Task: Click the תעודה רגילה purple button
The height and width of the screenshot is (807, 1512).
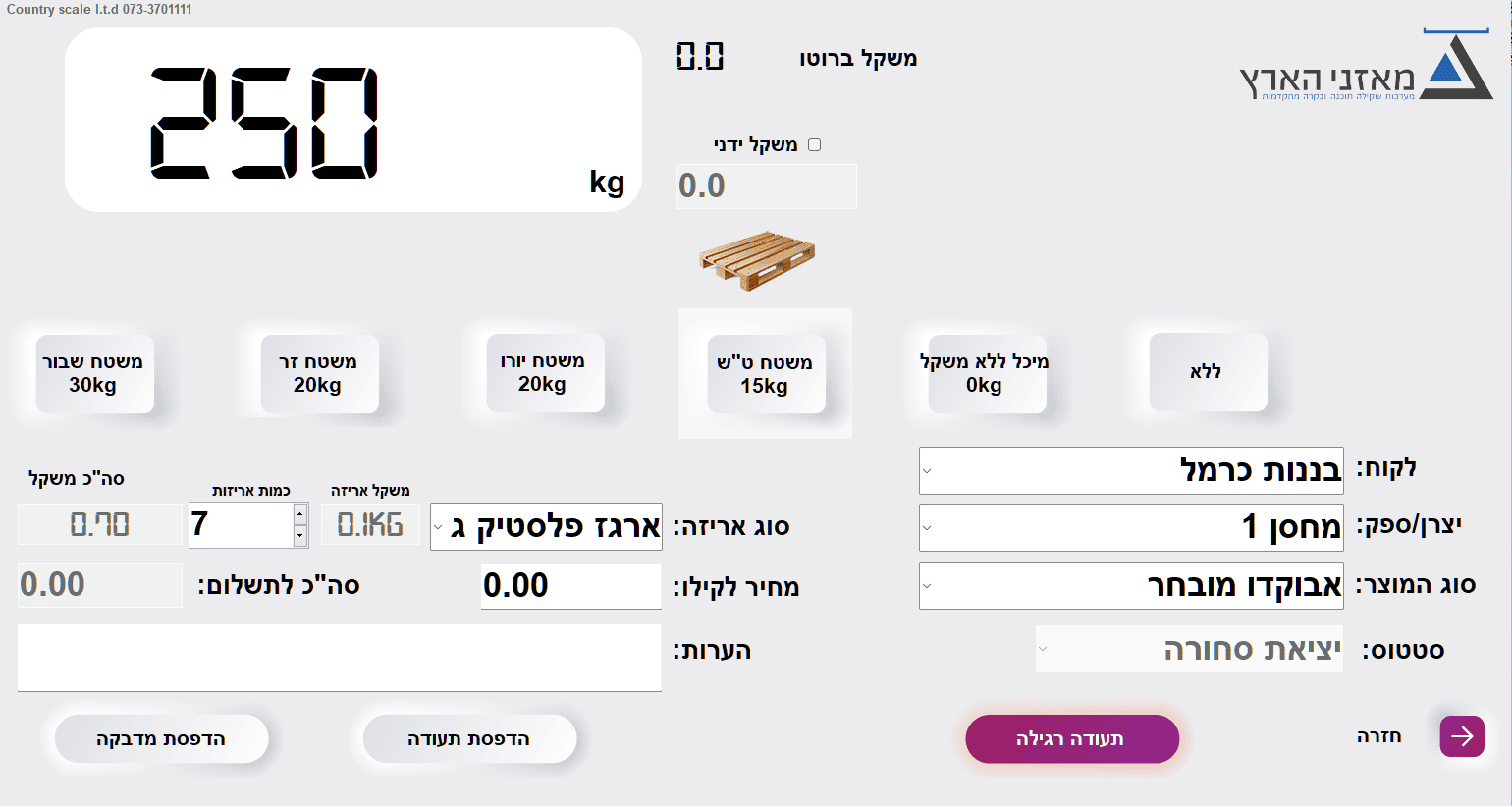Action: point(1072,738)
